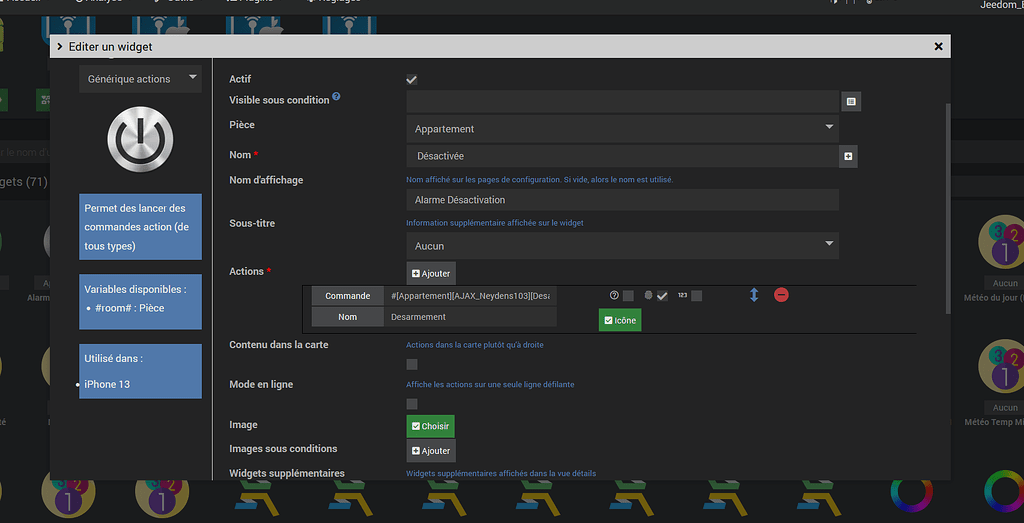Open the Sous-titre dropdown set to Aucun

point(622,246)
